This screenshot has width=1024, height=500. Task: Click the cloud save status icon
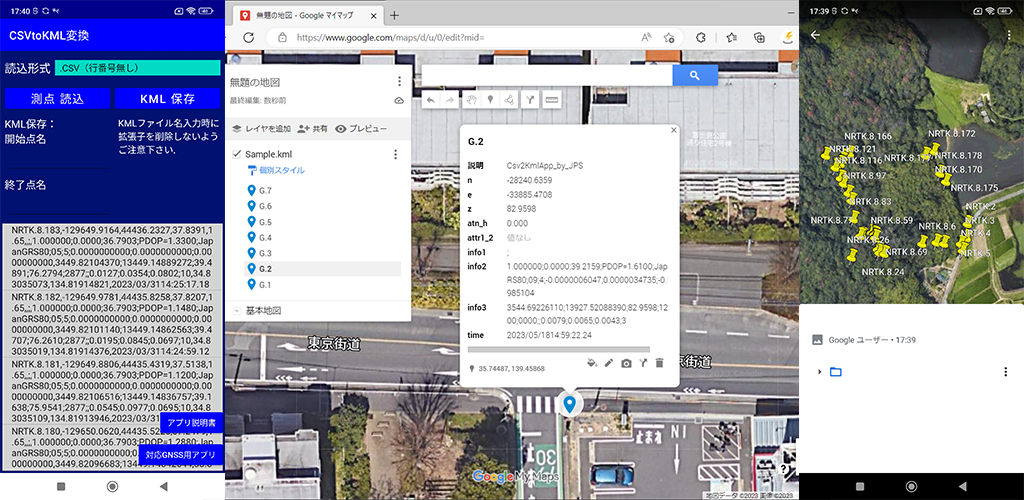(399, 101)
